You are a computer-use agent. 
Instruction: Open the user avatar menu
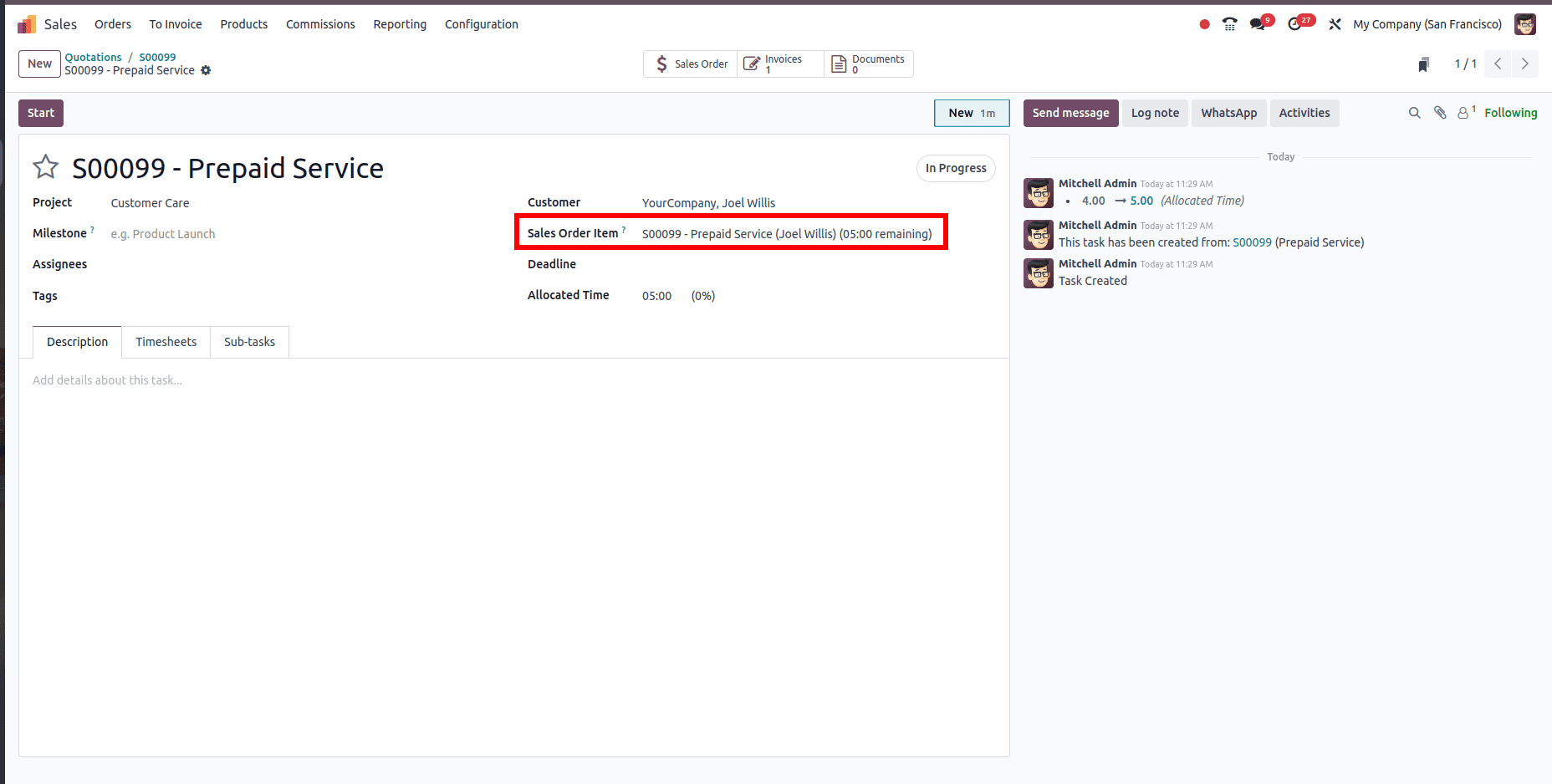coord(1525,24)
